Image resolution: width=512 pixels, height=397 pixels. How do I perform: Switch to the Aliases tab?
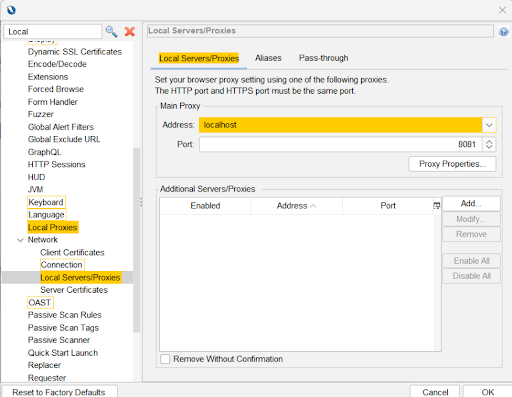[268, 58]
